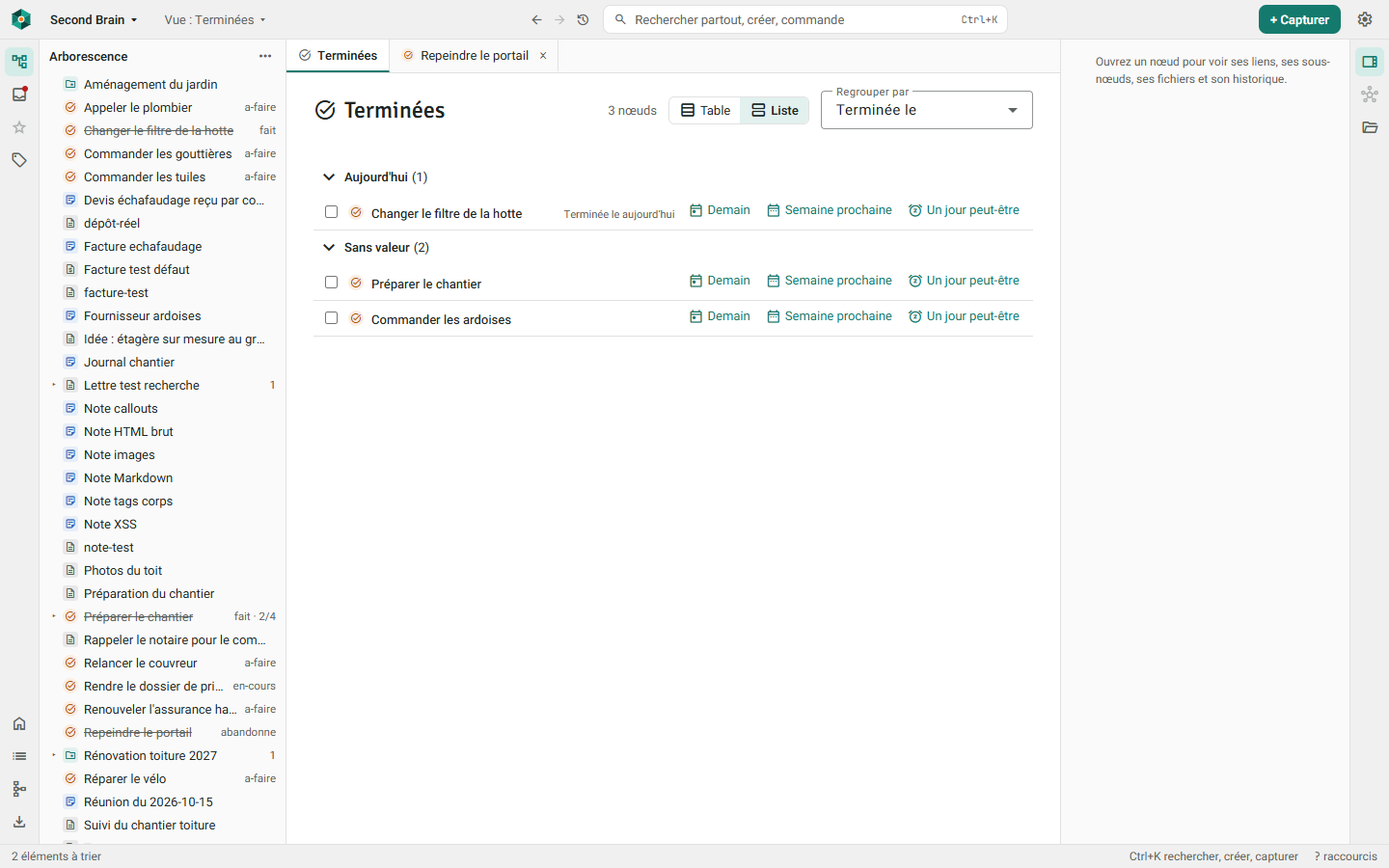Collapse the Sans valeur group
The image size is (1389, 868).
(x=329, y=247)
